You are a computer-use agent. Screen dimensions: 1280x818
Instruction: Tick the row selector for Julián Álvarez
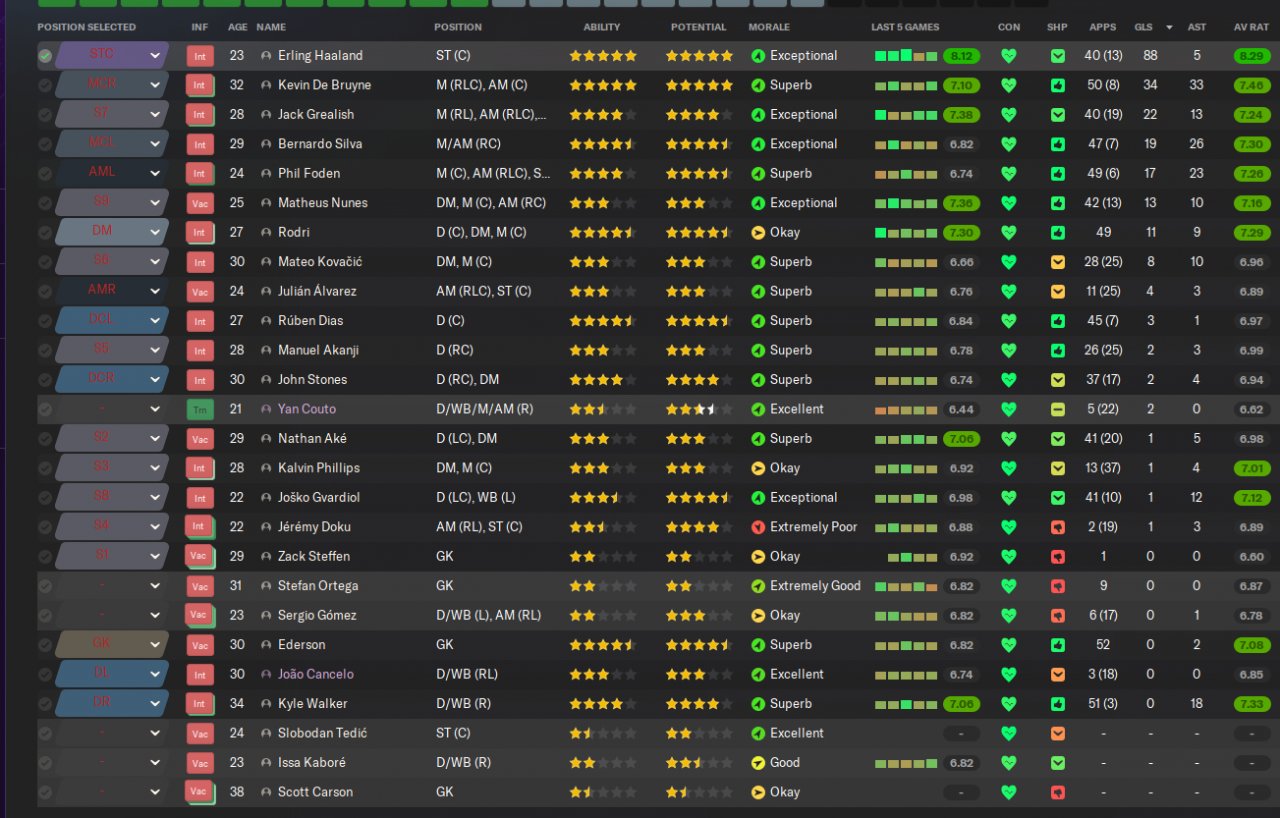click(45, 291)
